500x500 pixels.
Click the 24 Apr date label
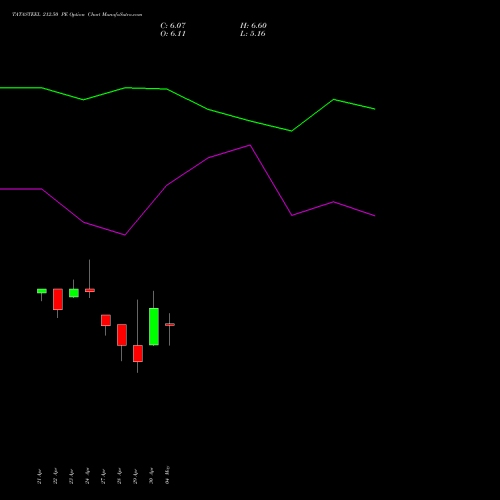87,477
